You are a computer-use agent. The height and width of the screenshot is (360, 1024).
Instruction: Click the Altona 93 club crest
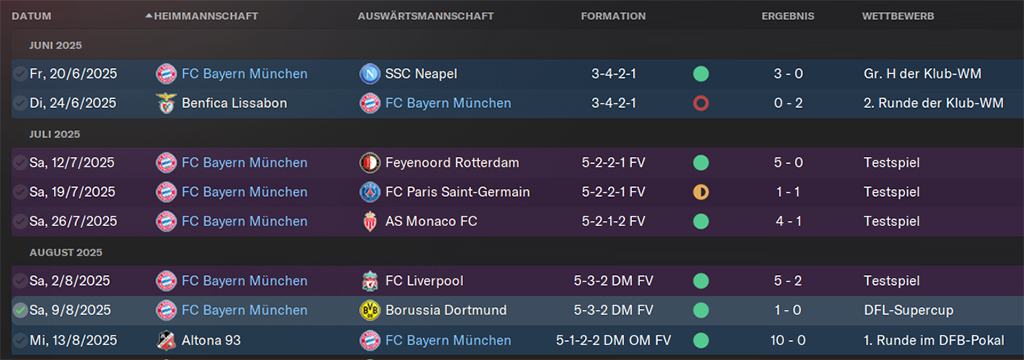click(x=166, y=340)
